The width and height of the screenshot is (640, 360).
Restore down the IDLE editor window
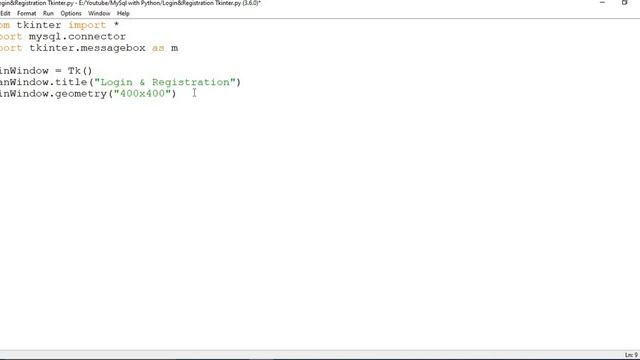(624, 3)
